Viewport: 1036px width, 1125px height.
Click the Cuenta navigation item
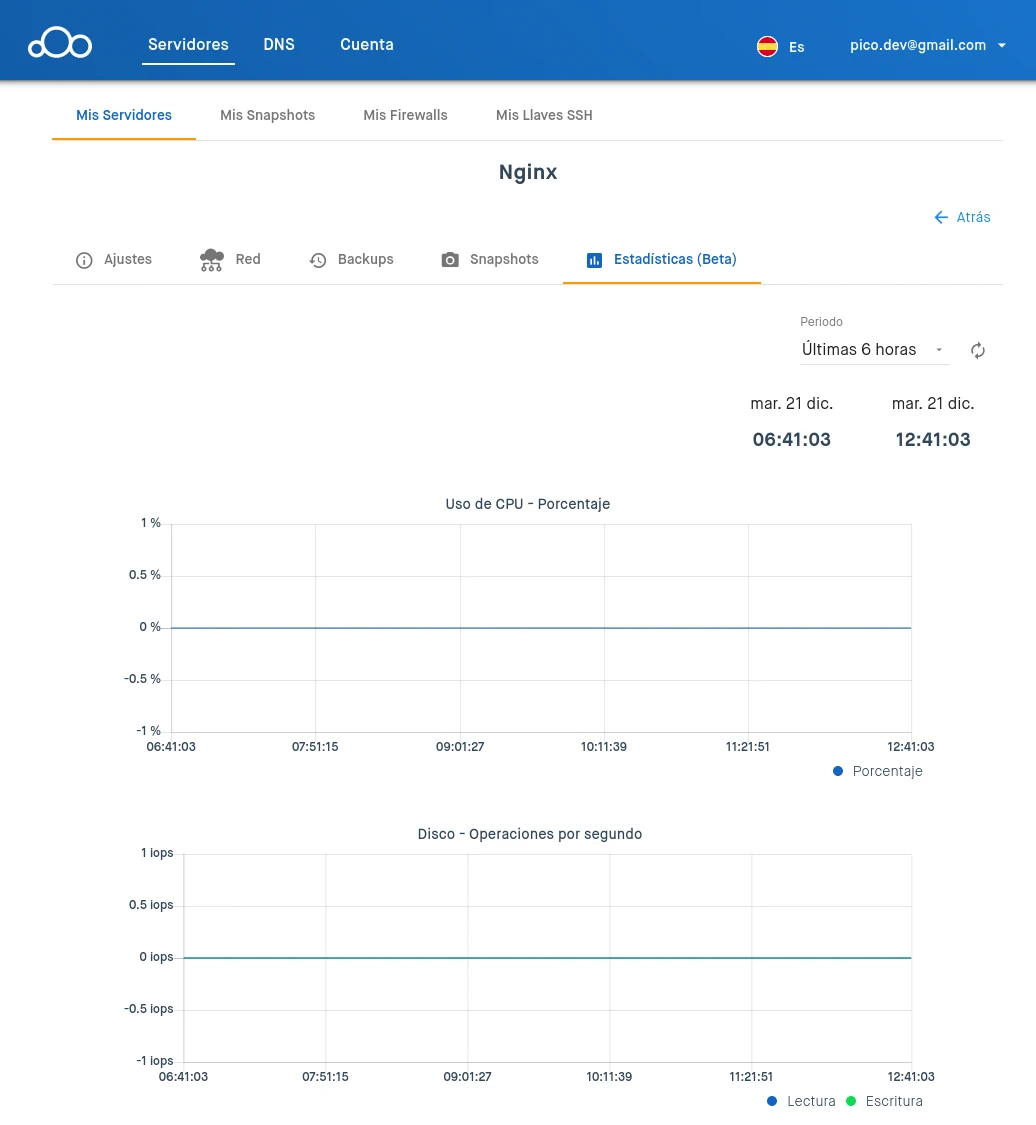[367, 45]
